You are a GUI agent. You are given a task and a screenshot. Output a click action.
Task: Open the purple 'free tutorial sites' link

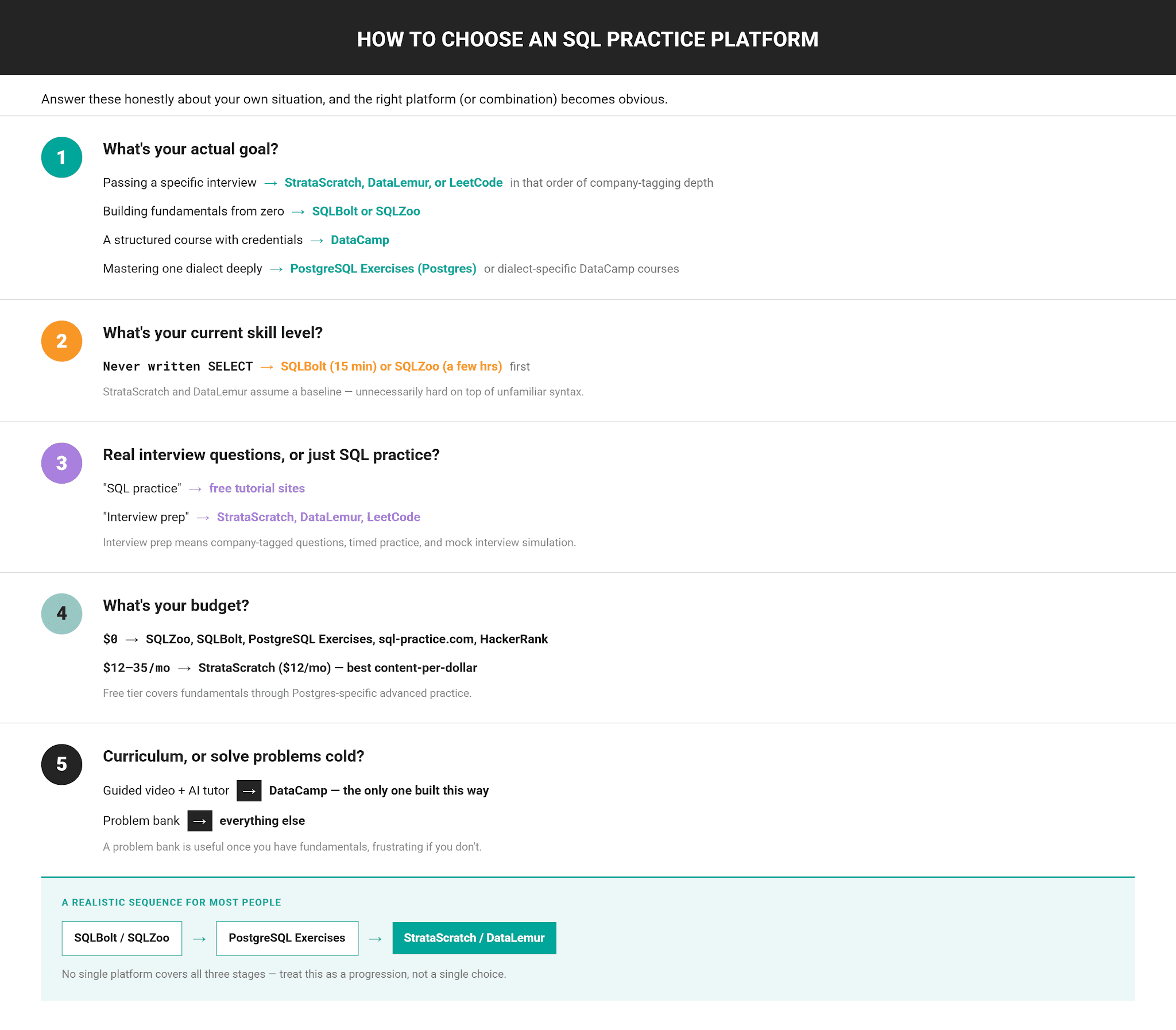tap(257, 488)
